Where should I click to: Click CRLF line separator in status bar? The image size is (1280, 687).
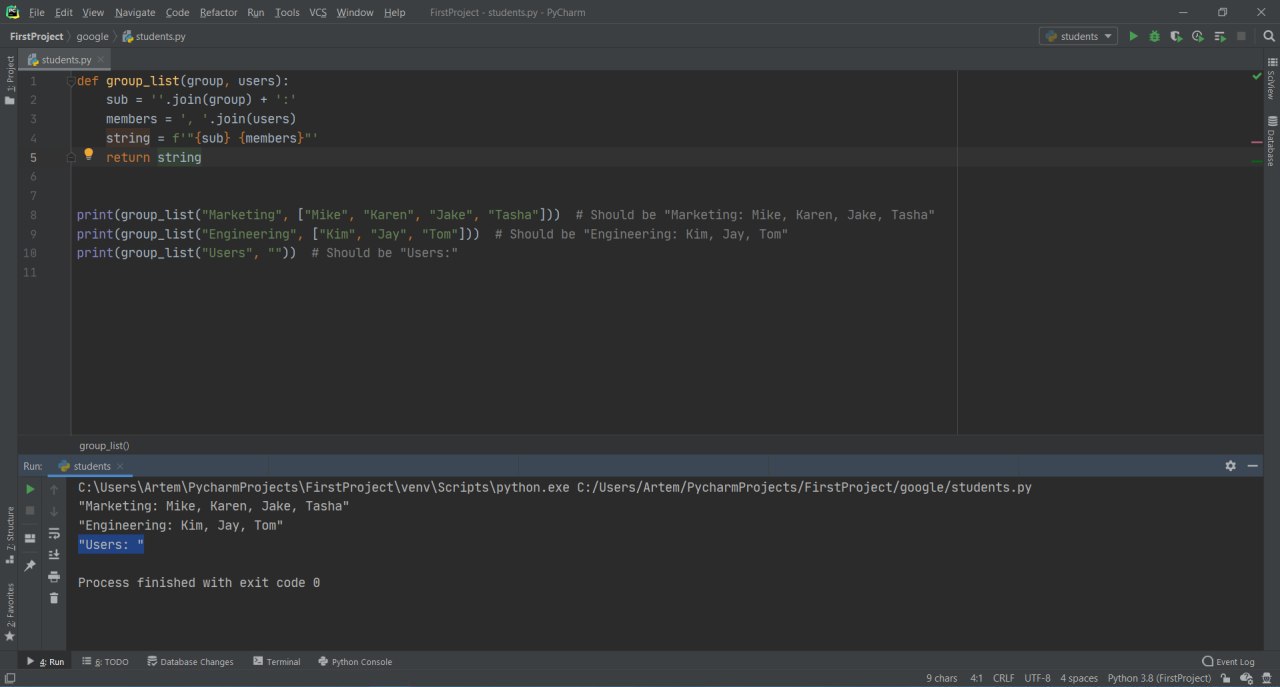pyautogui.click(x=1003, y=678)
